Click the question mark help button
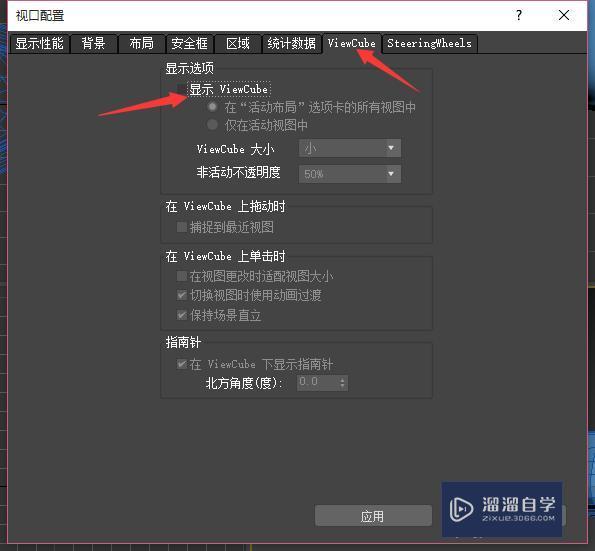This screenshot has height=551, width=595. click(518, 16)
